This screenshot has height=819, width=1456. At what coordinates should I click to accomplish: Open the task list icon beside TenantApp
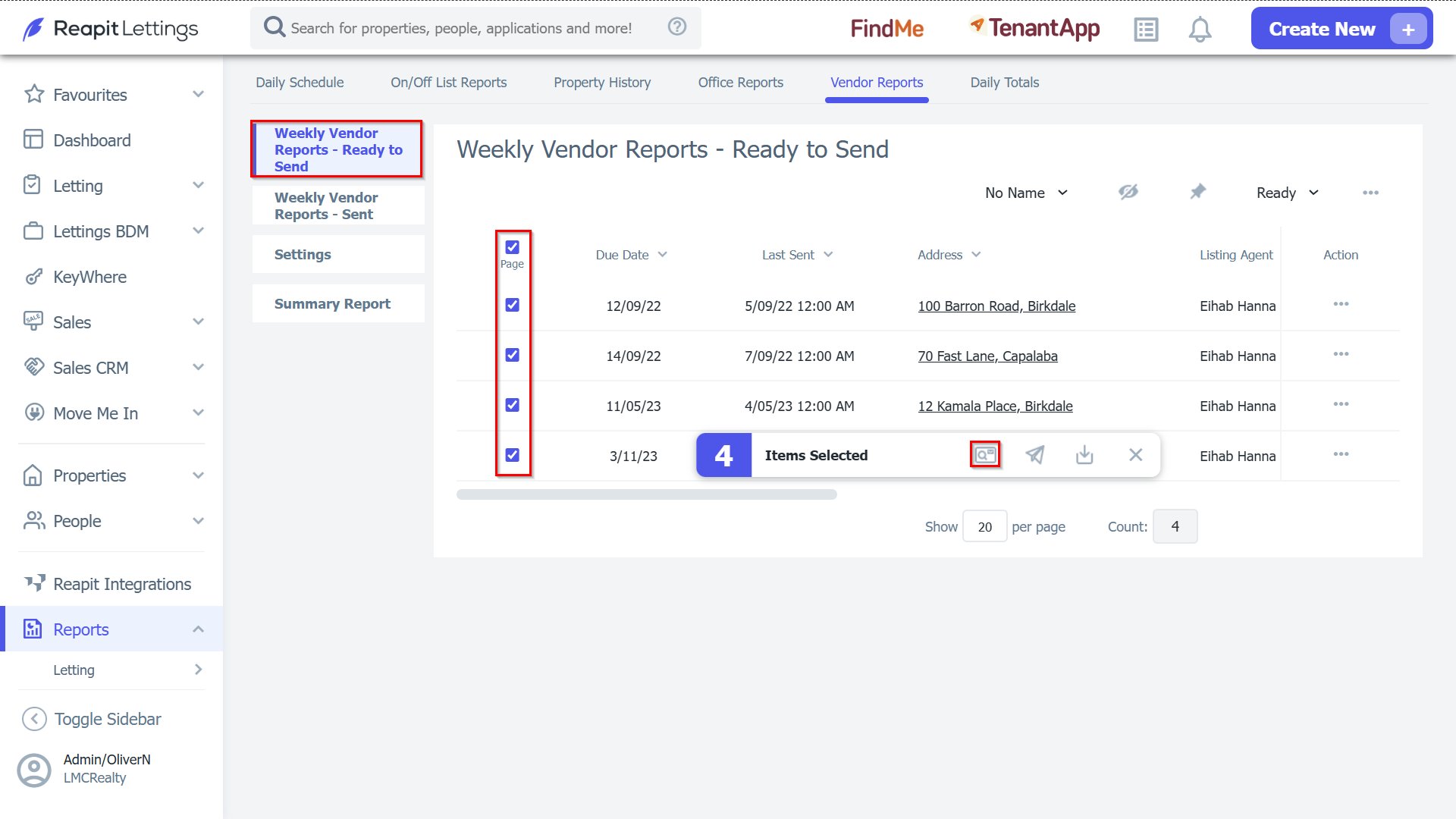1146,30
